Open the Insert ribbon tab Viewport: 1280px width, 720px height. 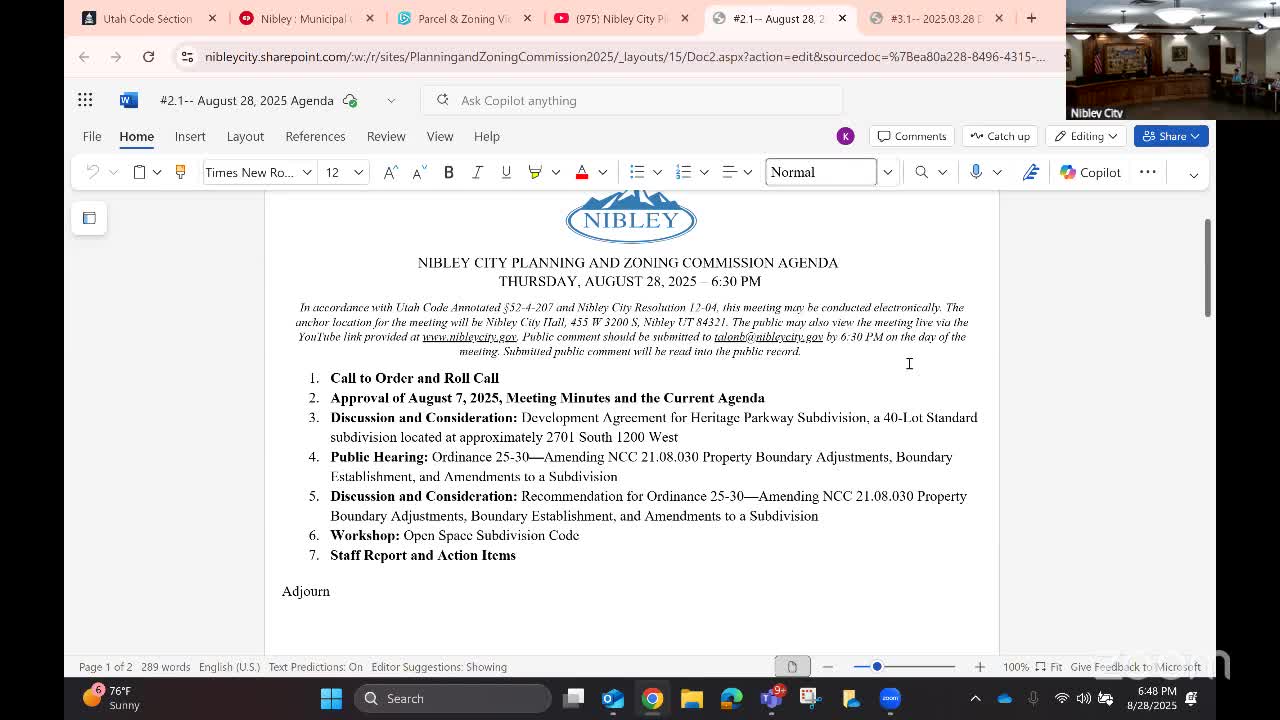pos(190,136)
